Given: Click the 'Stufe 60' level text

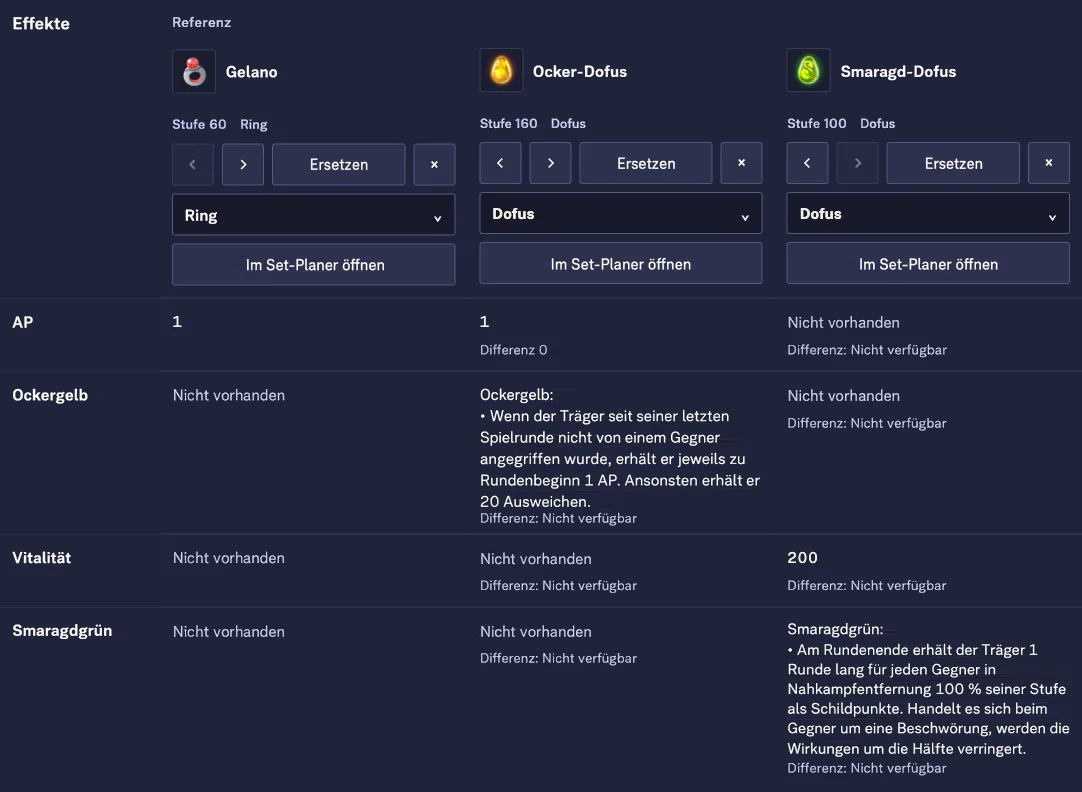Looking at the screenshot, I should click(199, 124).
